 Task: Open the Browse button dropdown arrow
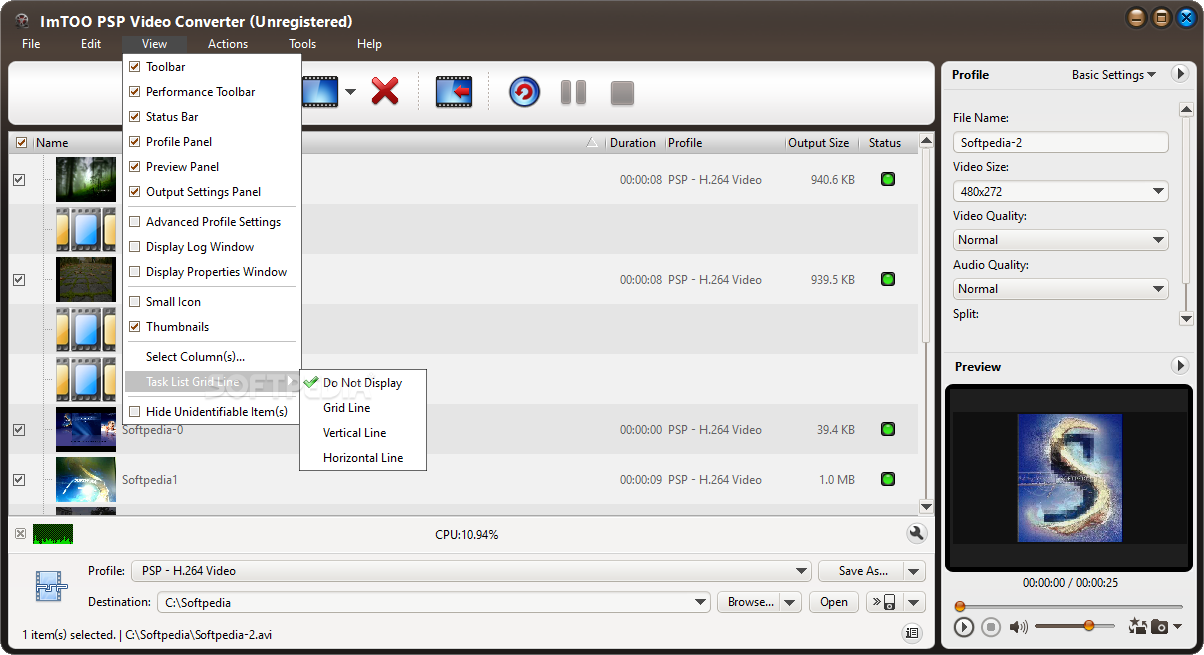[x=791, y=602]
